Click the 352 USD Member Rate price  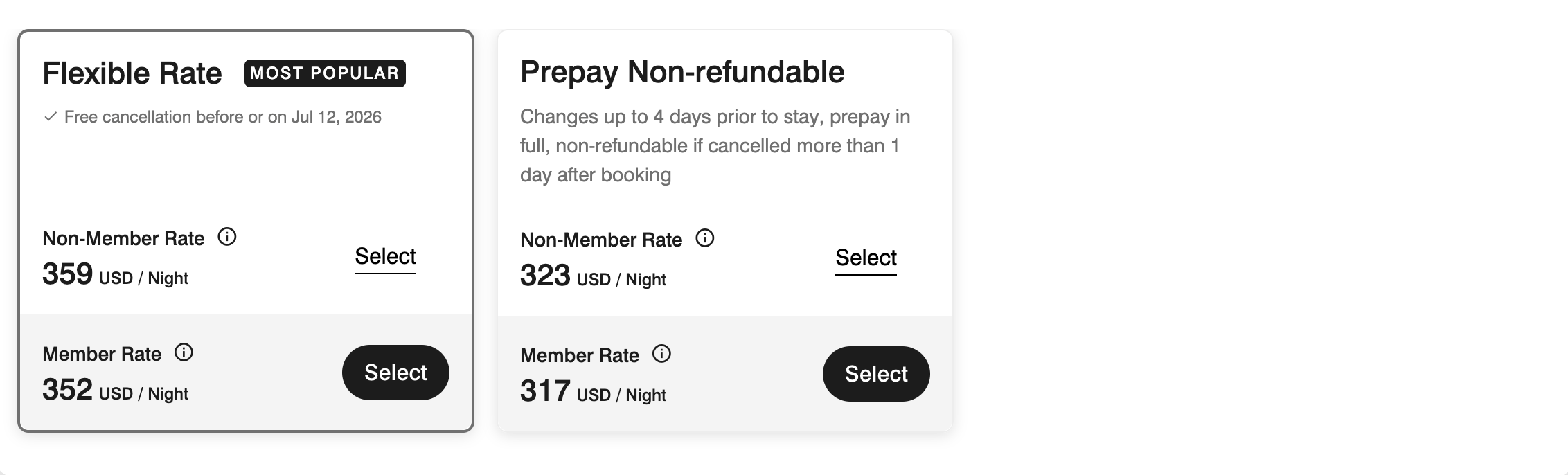(115, 391)
